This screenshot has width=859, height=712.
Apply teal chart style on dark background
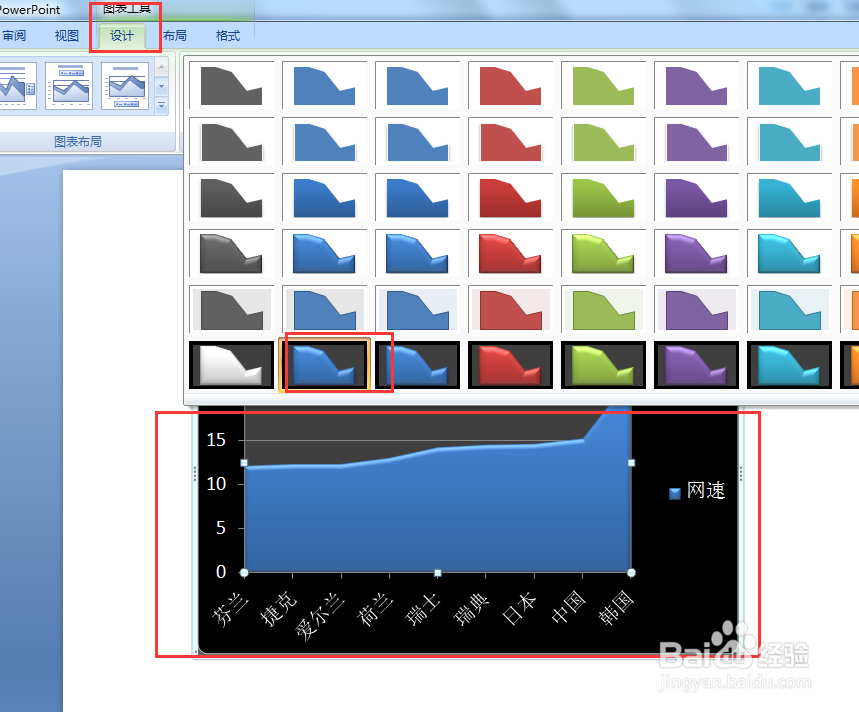(x=789, y=365)
